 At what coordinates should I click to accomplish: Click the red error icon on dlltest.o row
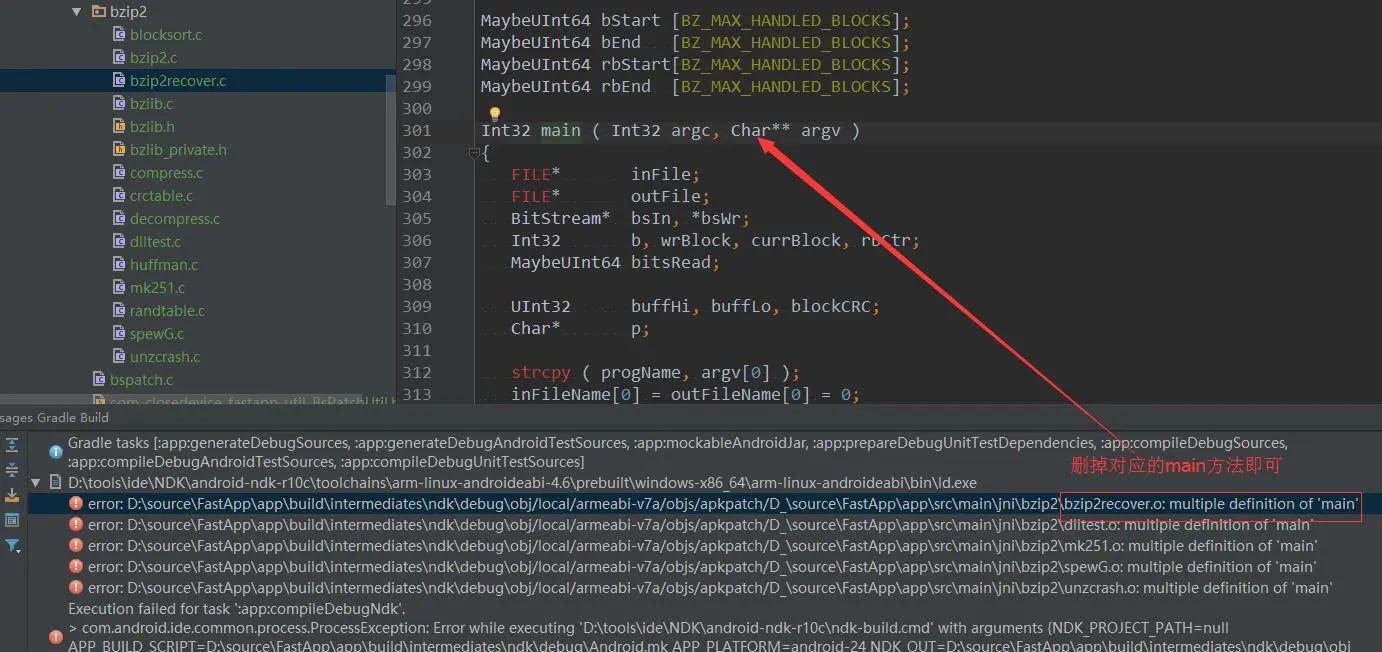pos(76,525)
